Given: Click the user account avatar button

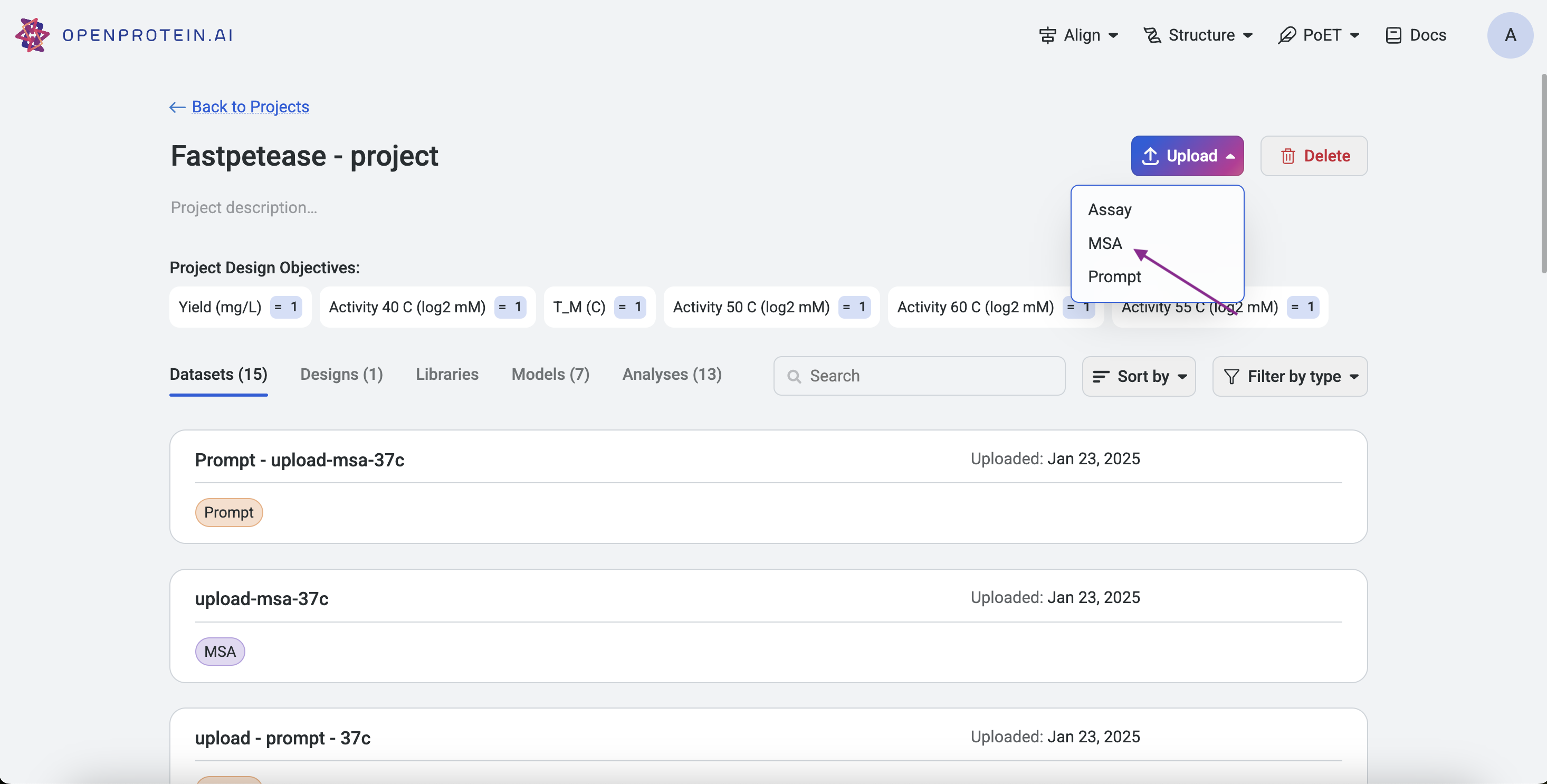Looking at the screenshot, I should point(1510,35).
